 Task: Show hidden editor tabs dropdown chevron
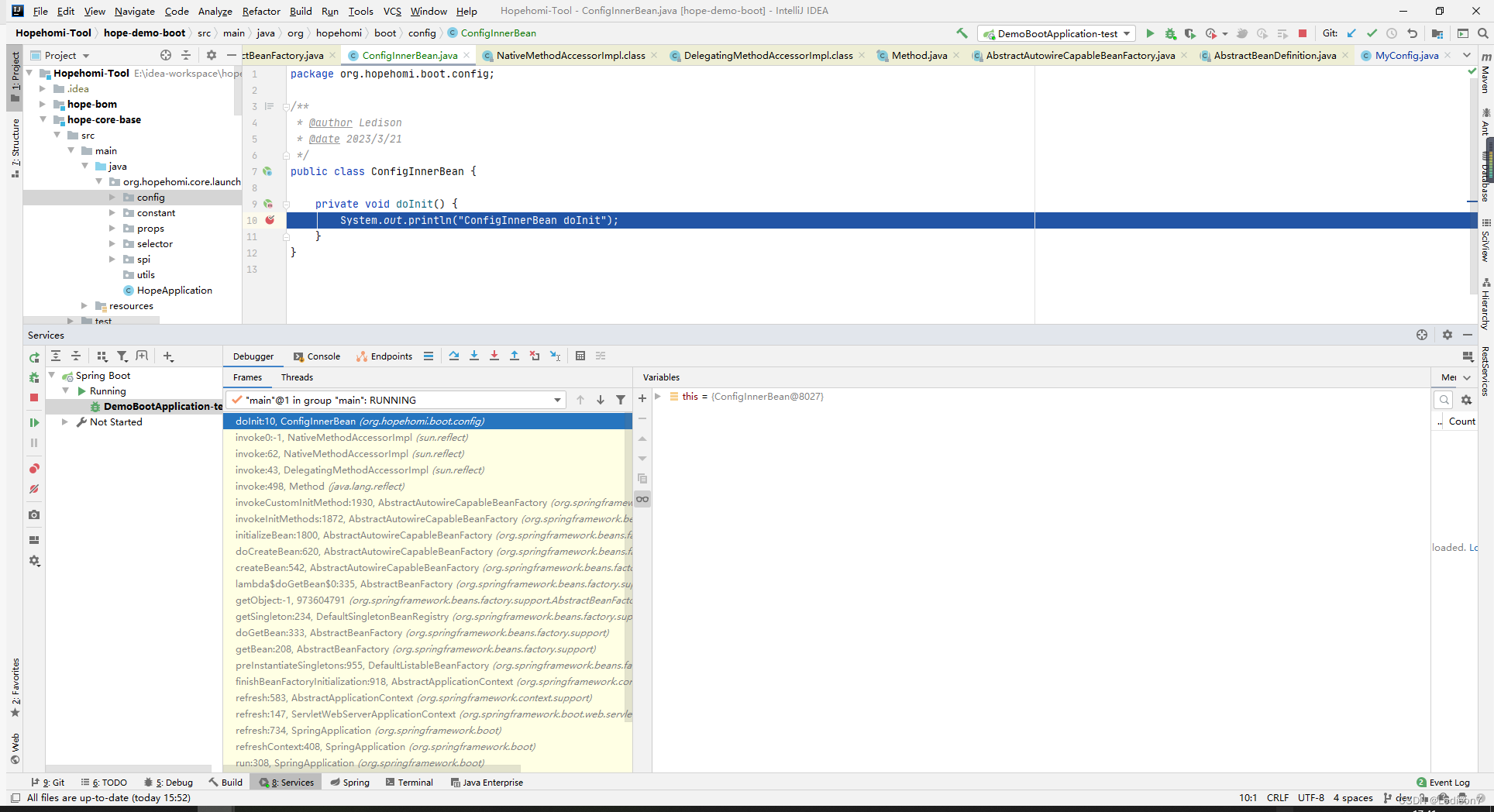(1467, 55)
